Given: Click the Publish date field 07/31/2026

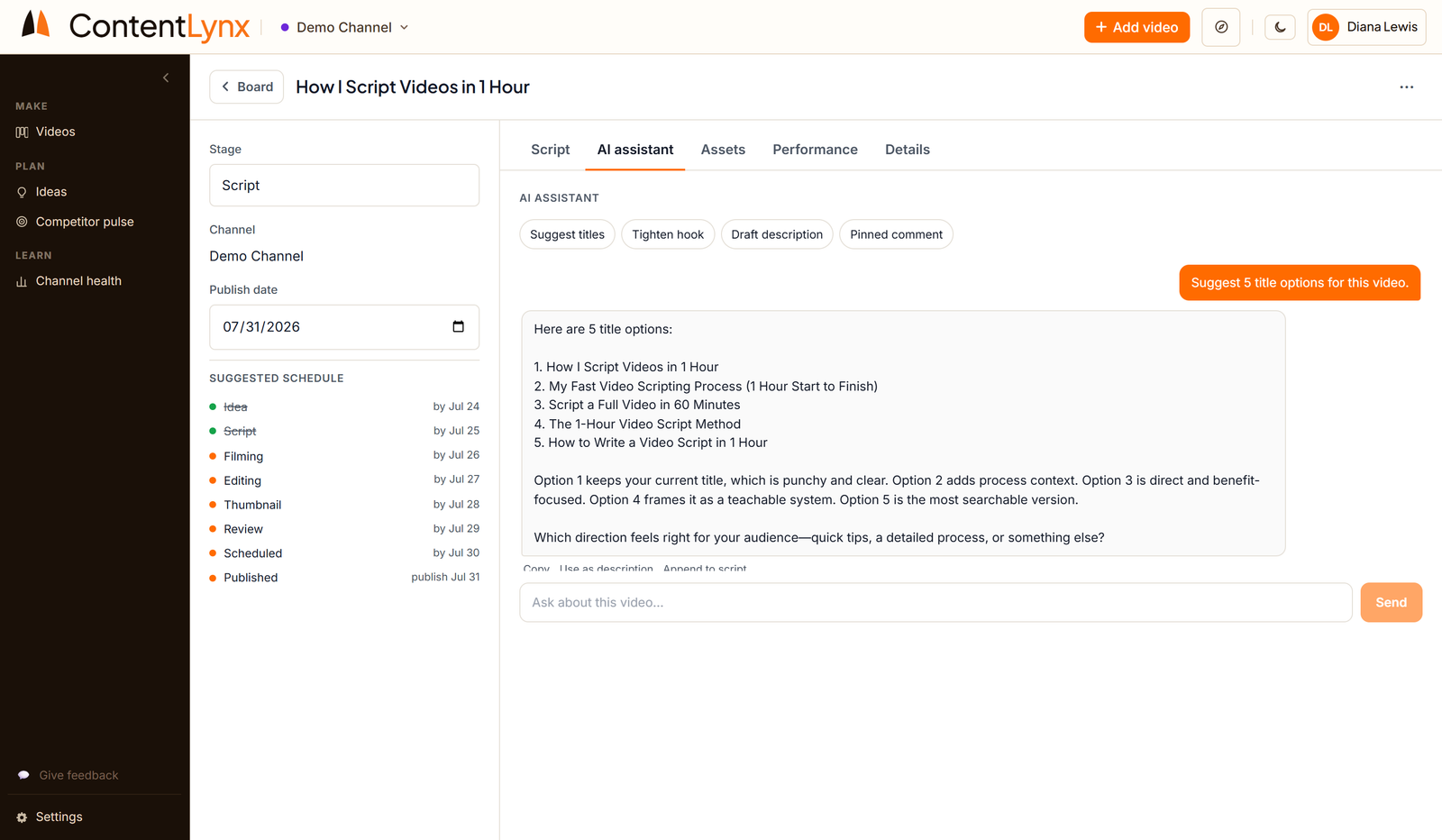Looking at the screenshot, I should coord(344,326).
